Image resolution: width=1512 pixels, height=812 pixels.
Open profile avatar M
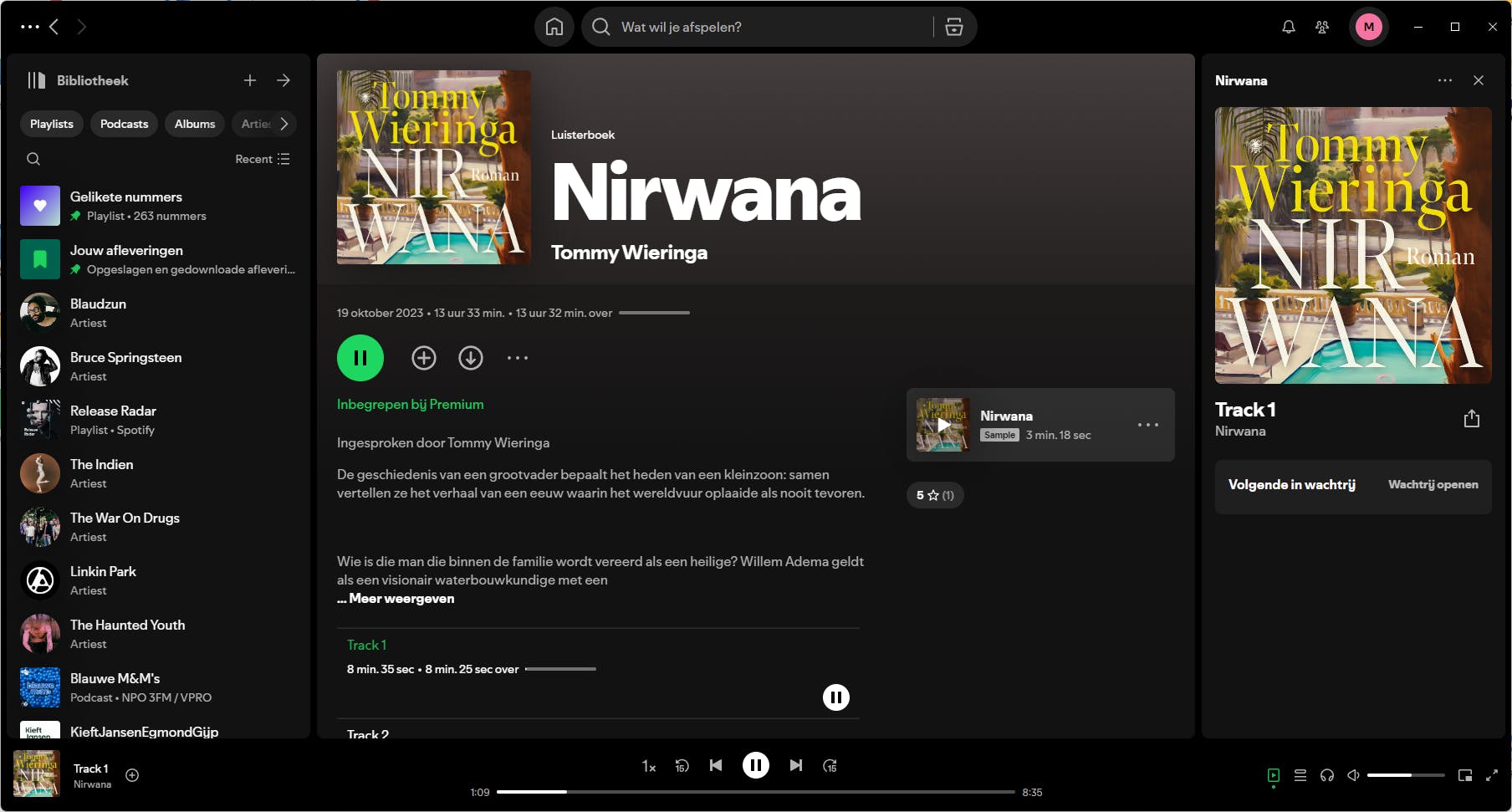pyautogui.click(x=1369, y=27)
